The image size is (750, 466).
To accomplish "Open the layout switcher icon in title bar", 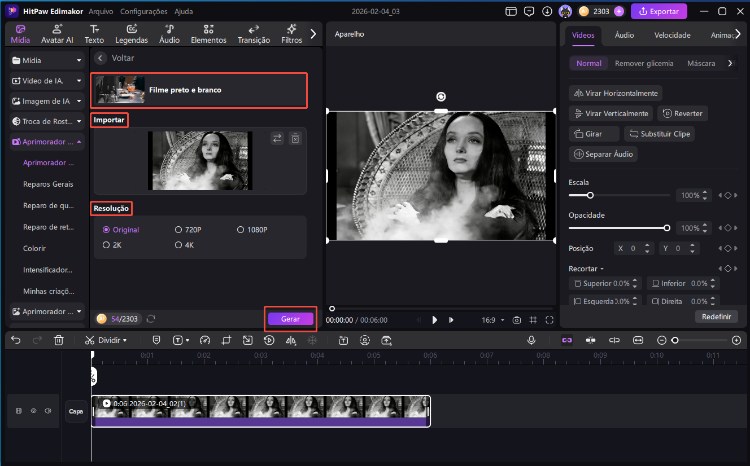I will pos(511,11).
